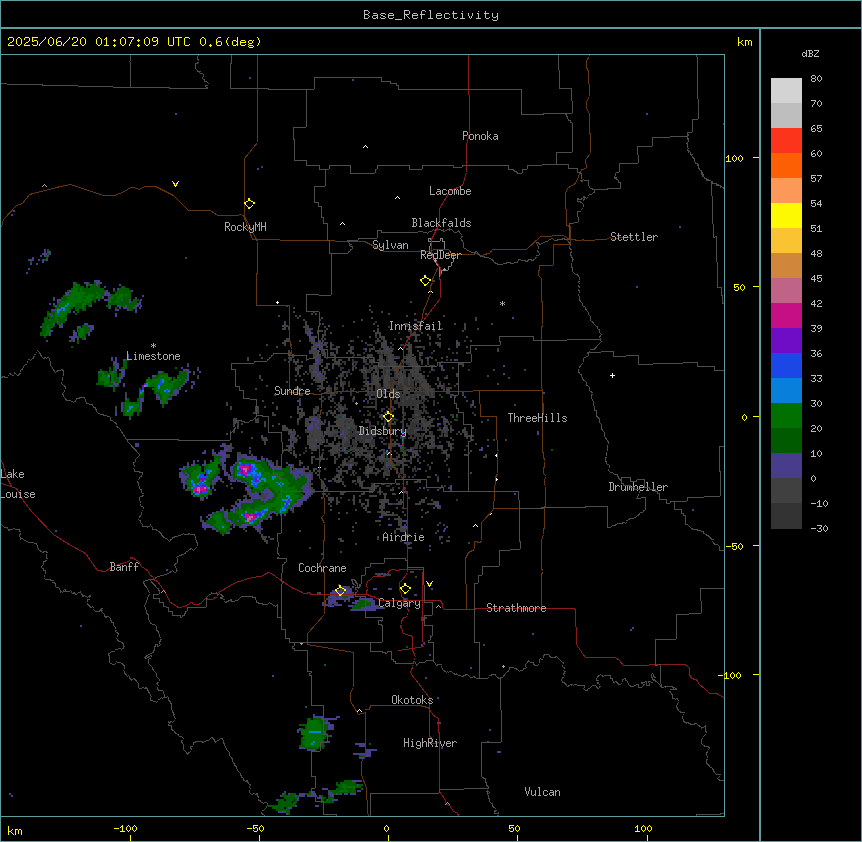Click the Lacombe city label
Screen dimensions: 862x842
point(450,191)
